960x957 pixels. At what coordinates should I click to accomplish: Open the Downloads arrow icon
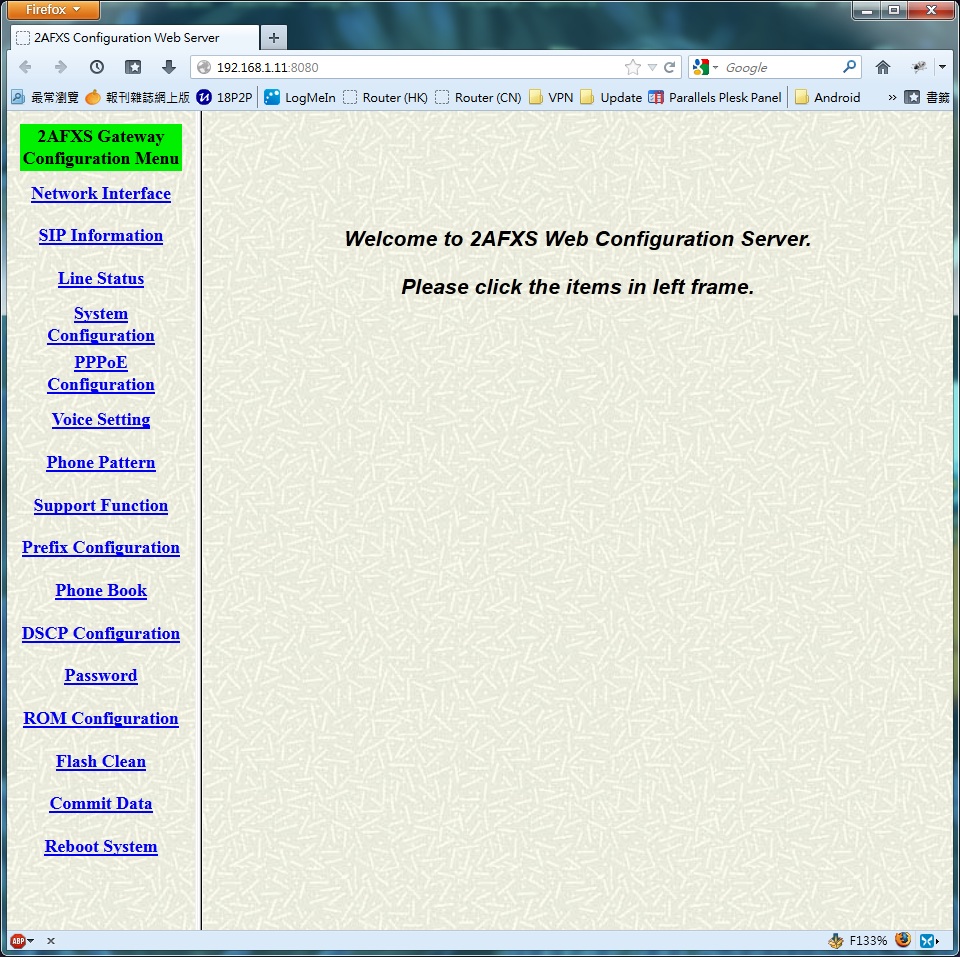(169, 67)
